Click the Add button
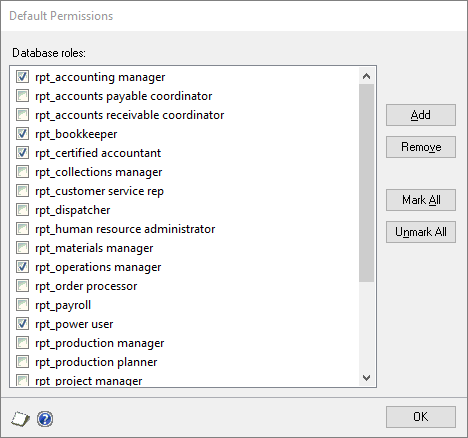 [x=421, y=115]
